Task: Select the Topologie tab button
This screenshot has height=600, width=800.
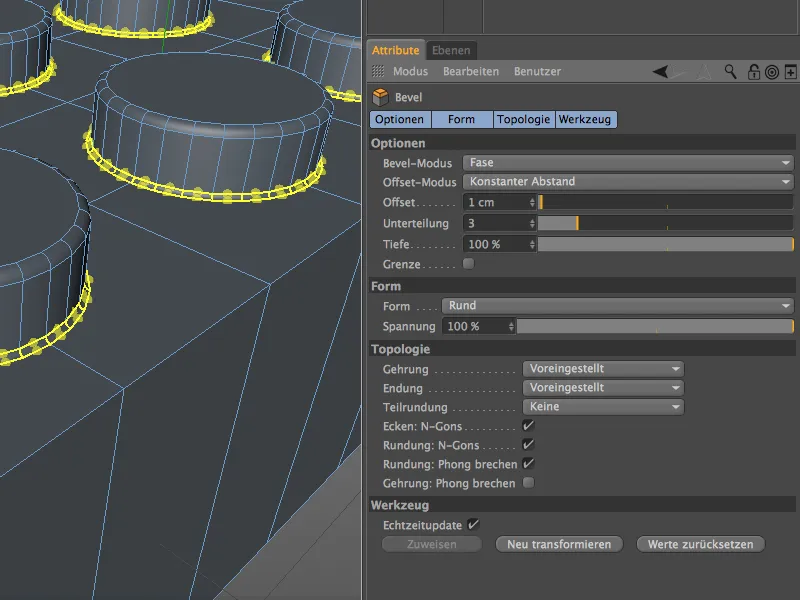Action: [523, 119]
